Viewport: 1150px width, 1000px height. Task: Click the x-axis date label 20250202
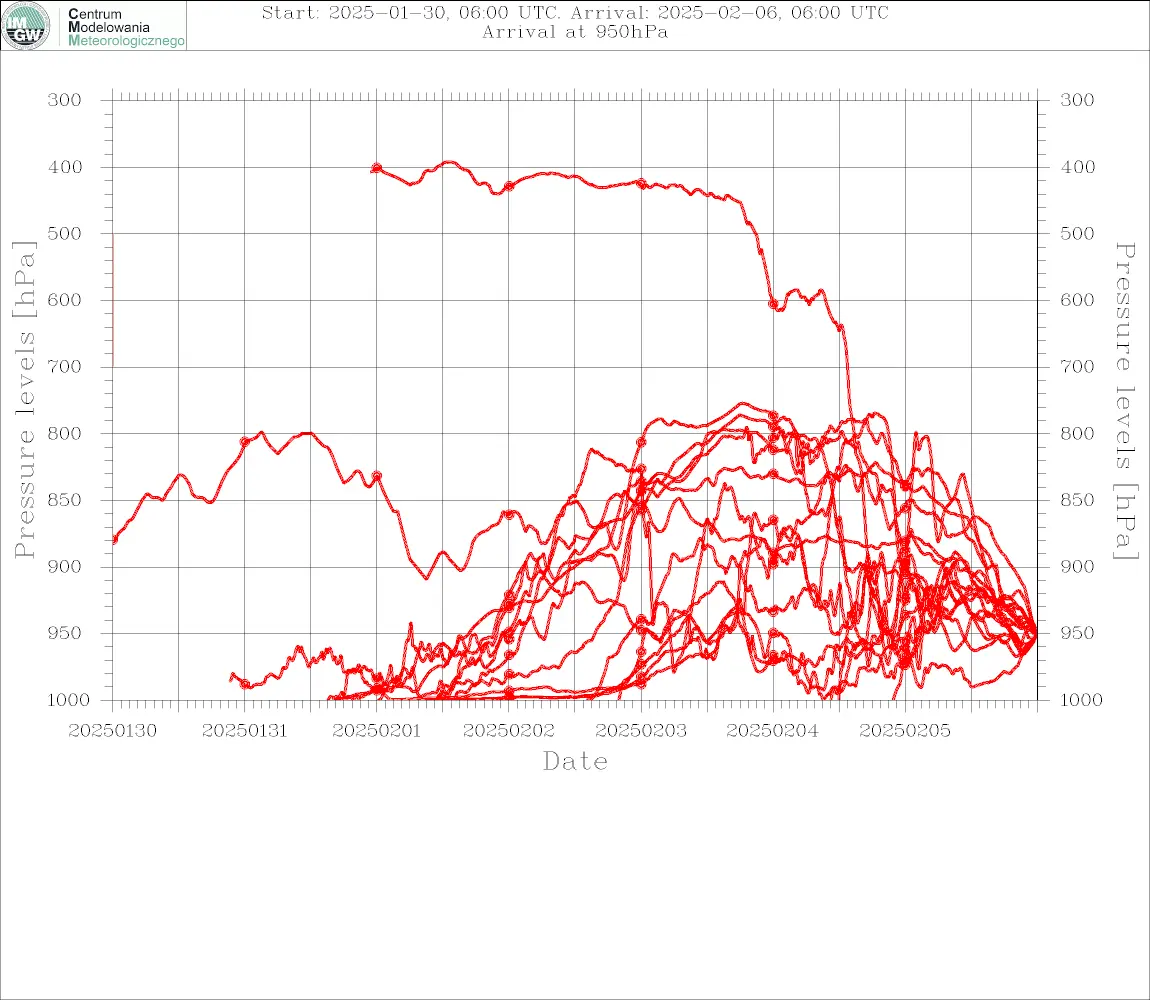508,731
